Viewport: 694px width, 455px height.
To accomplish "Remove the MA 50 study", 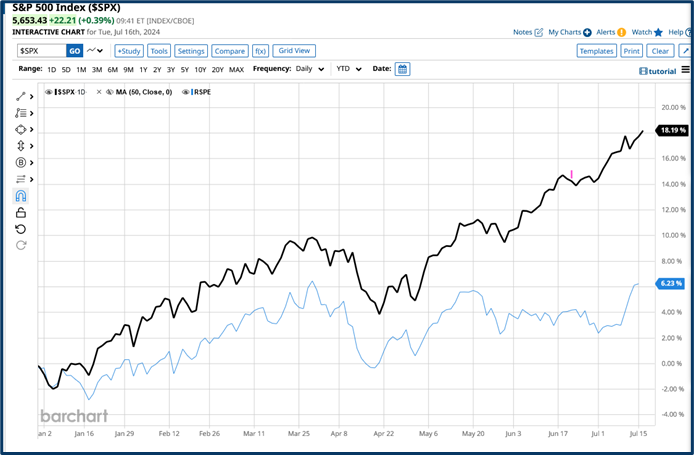I will [99, 92].
